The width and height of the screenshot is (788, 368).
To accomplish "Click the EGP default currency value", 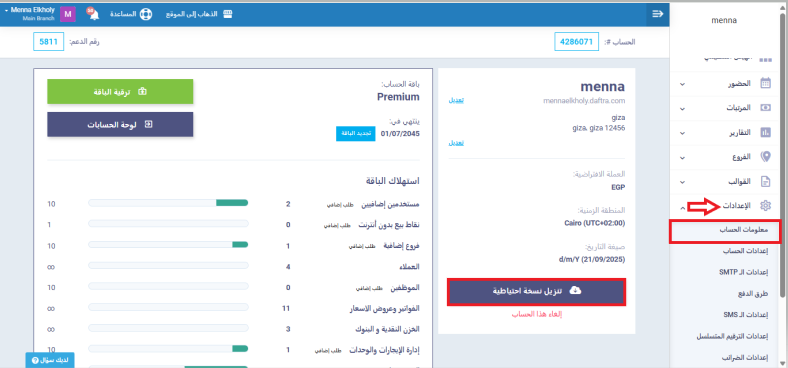I will click(618, 187).
